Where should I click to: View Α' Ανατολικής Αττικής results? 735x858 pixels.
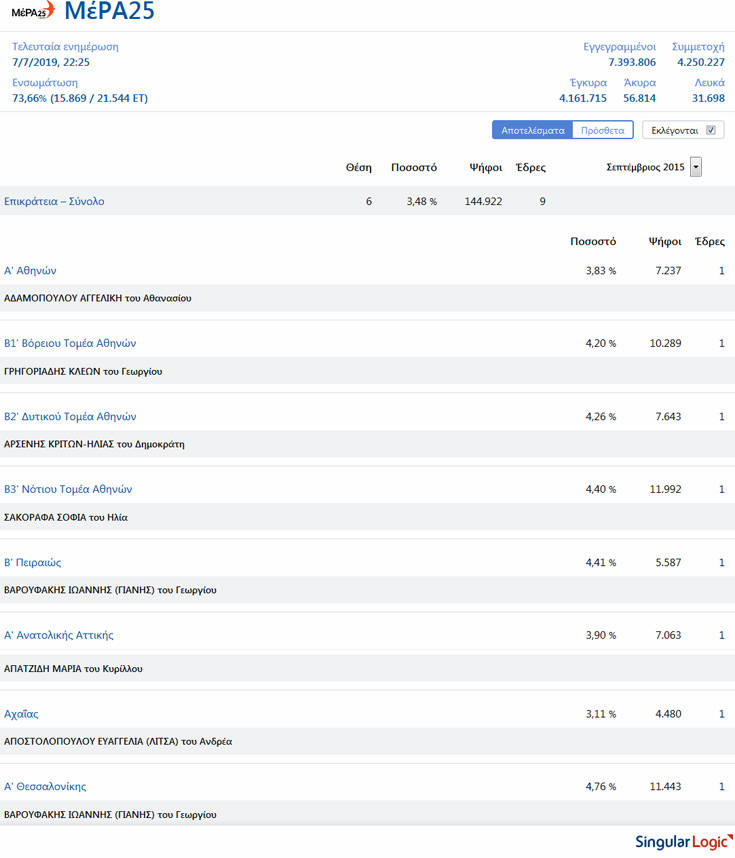click(x=59, y=635)
